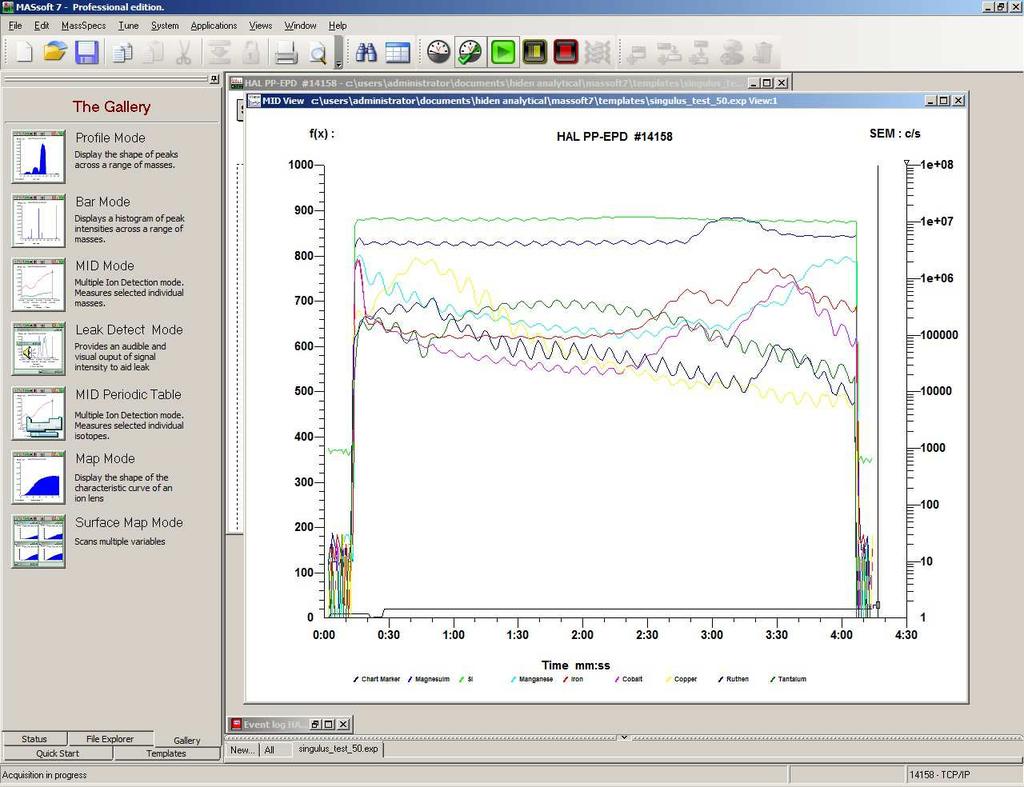1024x787 pixels.
Task: Open the Applications menu
Action: tap(214, 25)
